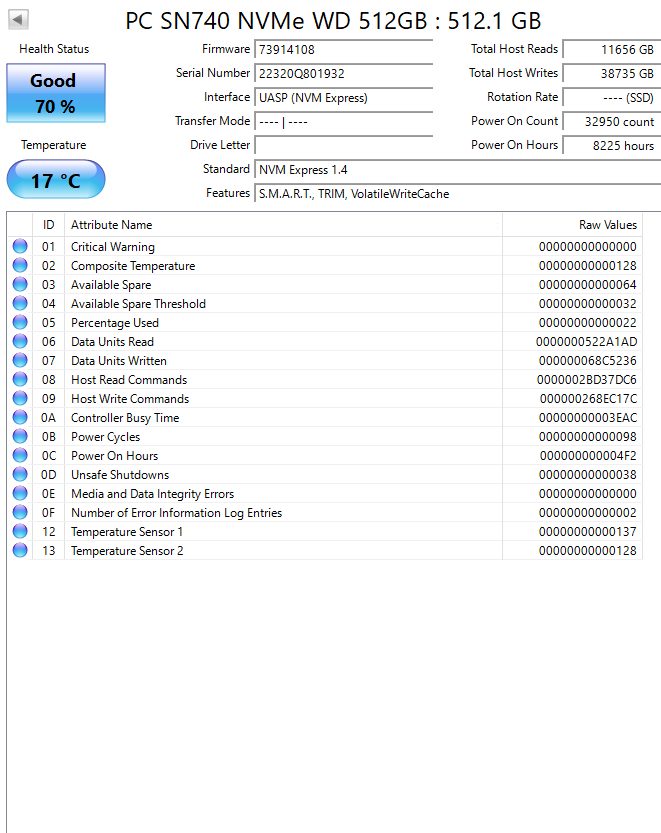Image resolution: width=661 pixels, height=833 pixels.
Task: Select the Controller Busy Time attribute name
Action: [125, 418]
